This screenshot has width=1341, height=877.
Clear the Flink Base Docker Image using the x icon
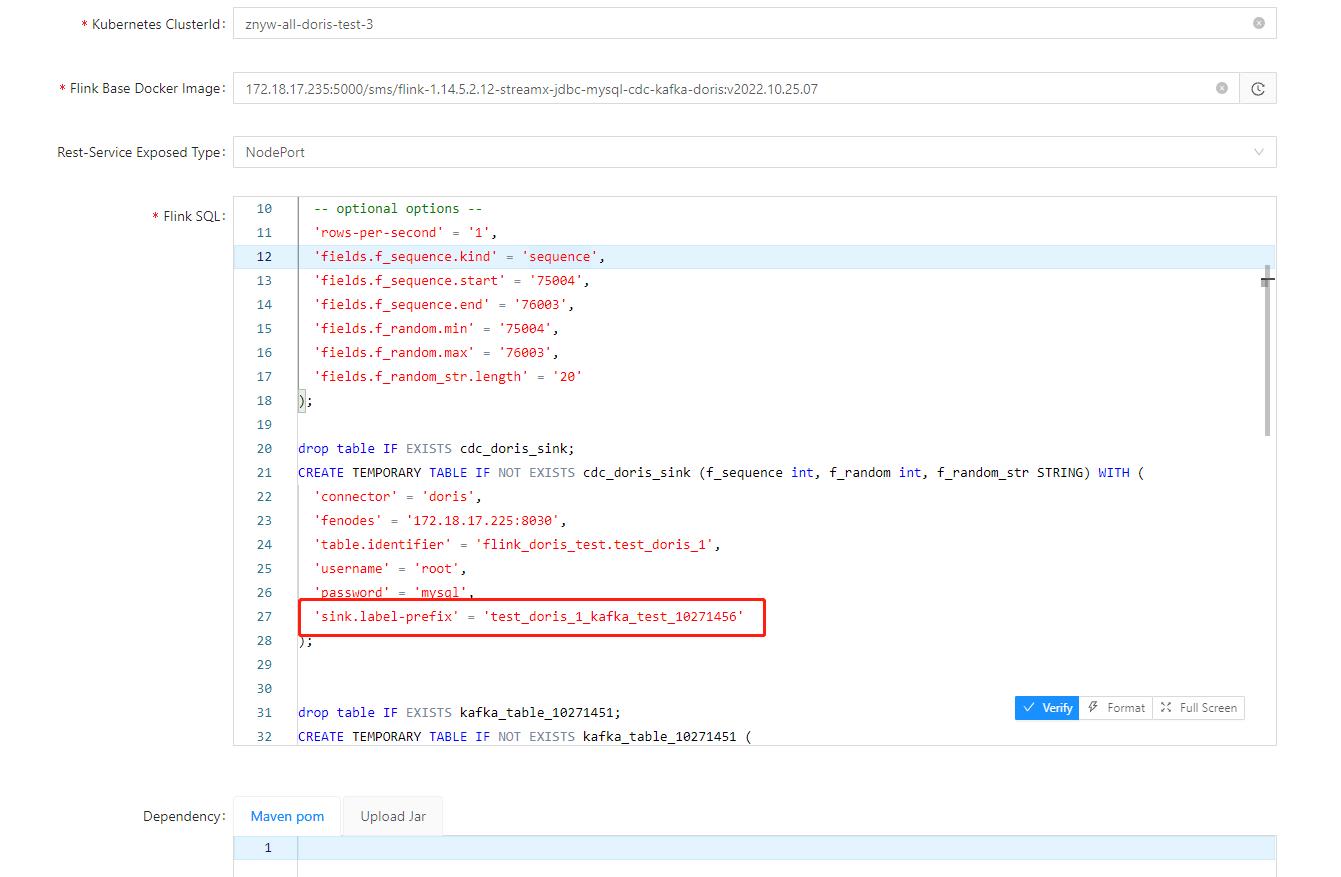pos(1221,88)
